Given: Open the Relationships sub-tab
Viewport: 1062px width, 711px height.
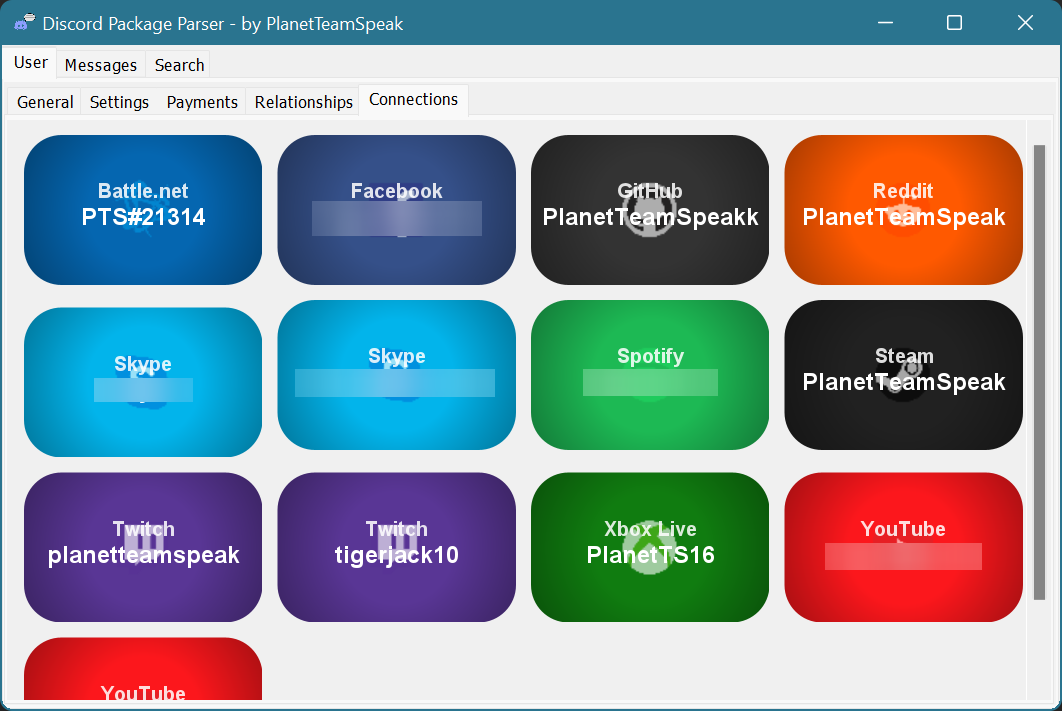Looking at the screenshot, I should (303, 102).
